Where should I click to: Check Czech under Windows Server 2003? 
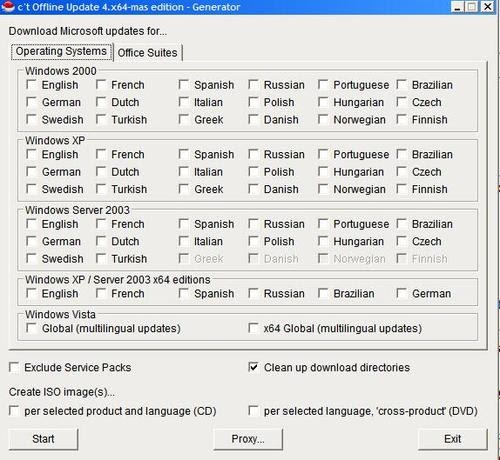pos(402,241)
